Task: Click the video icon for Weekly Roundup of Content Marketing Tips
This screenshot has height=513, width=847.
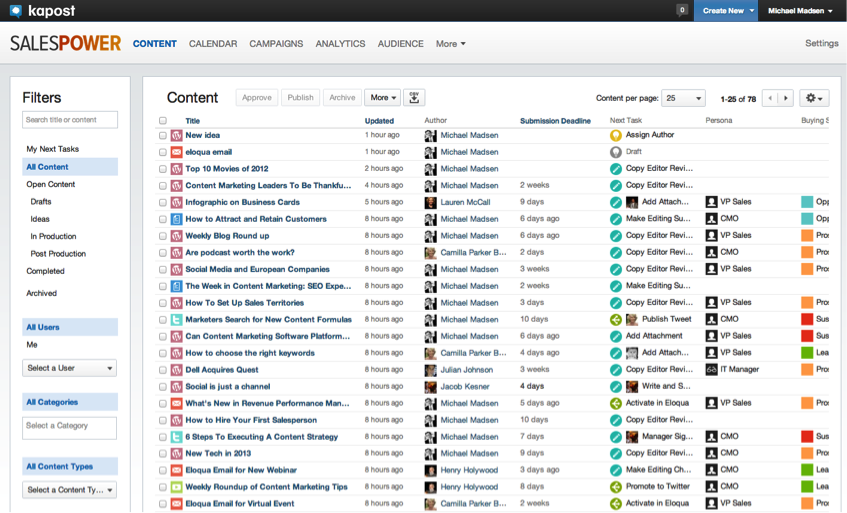Action: 176,487
